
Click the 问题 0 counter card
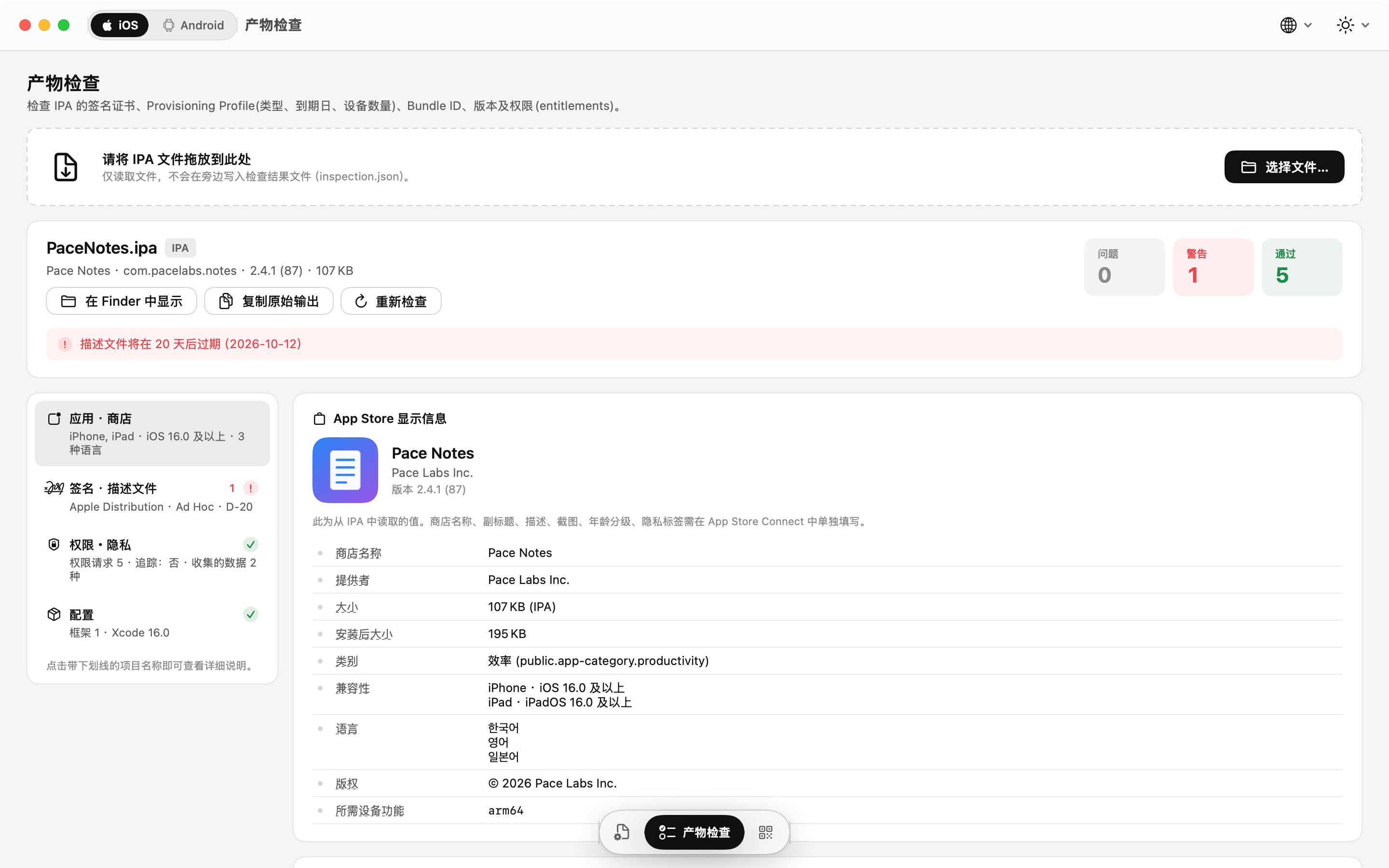1124,267
